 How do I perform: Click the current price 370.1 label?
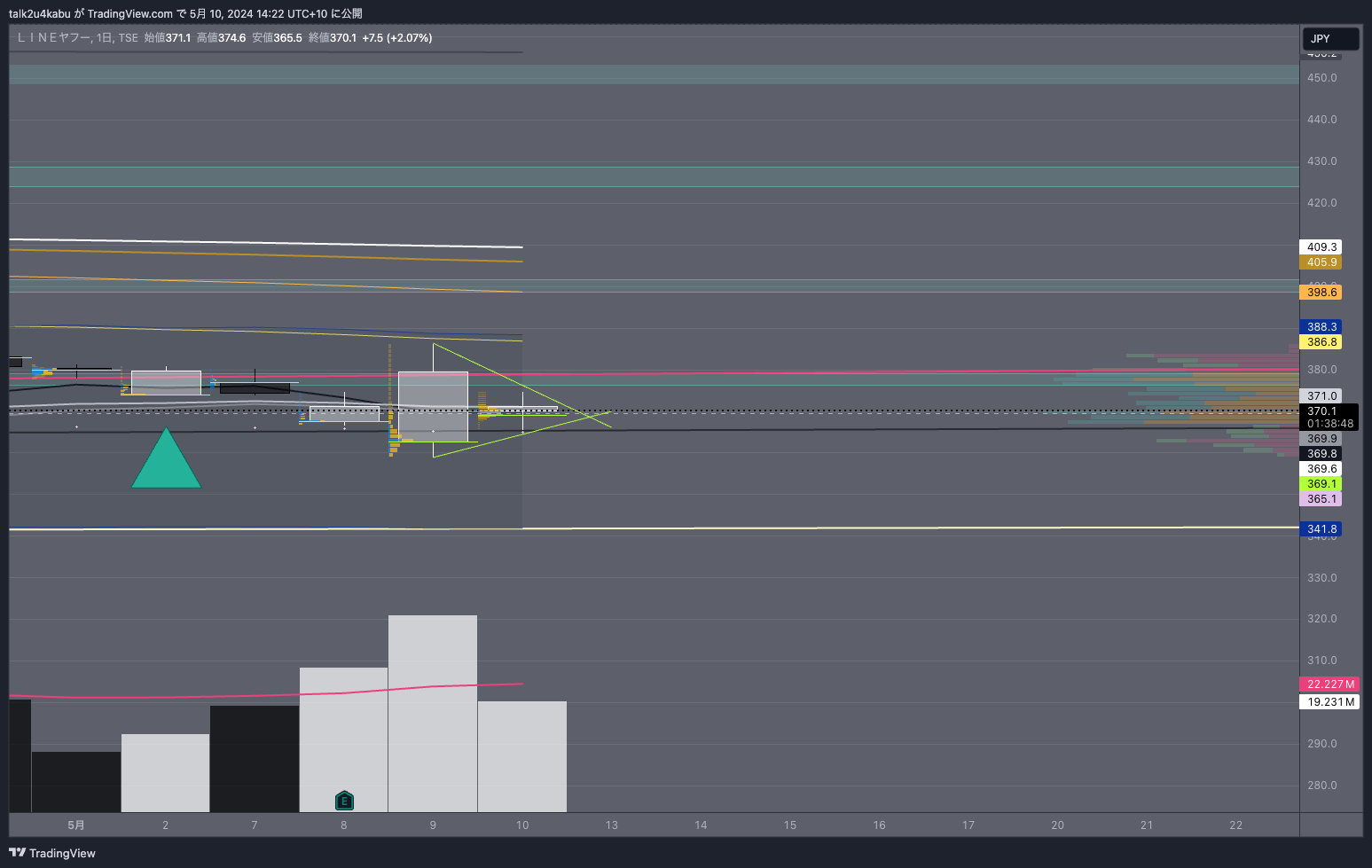click(1321, 411)
